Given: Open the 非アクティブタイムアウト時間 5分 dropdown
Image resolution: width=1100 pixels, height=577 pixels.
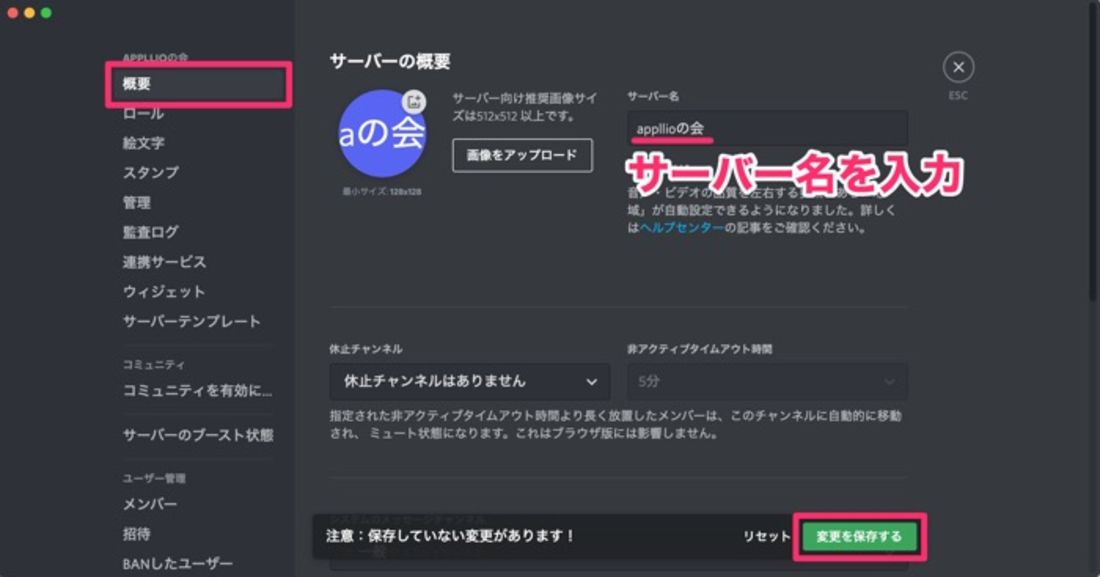Looking at the screenshot, I should [x=767, y=381].
